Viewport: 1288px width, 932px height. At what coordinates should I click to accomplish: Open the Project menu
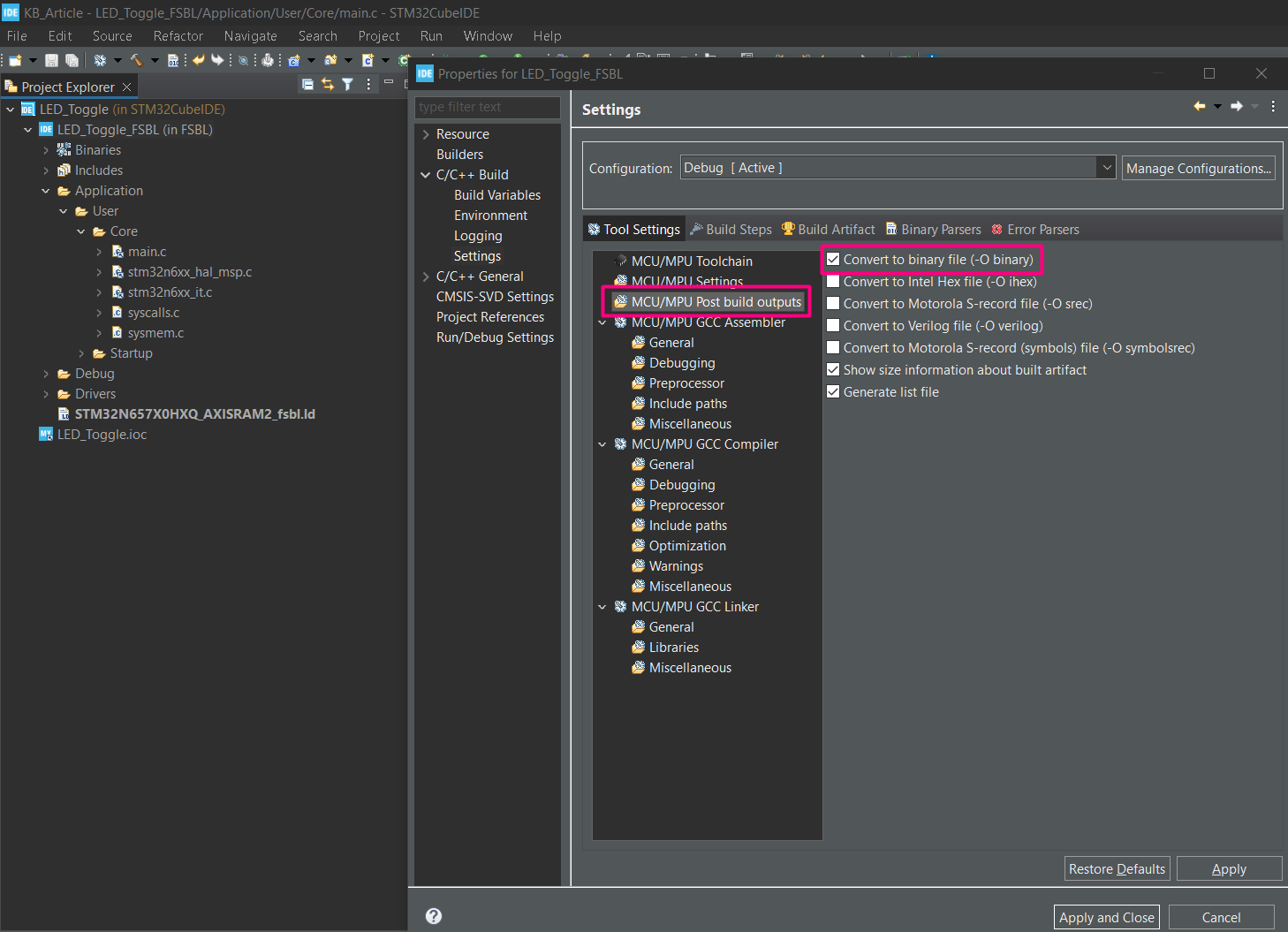pyautogui.click(x=379, y=36)
